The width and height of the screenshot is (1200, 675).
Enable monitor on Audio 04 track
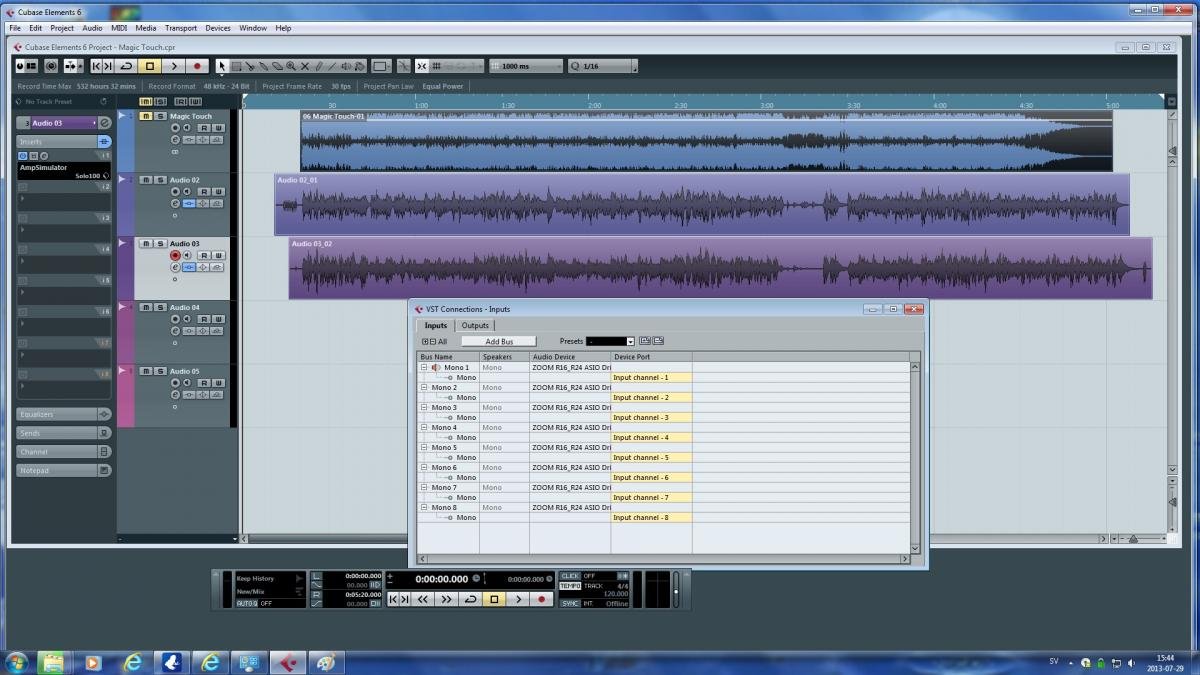point(187,320)
